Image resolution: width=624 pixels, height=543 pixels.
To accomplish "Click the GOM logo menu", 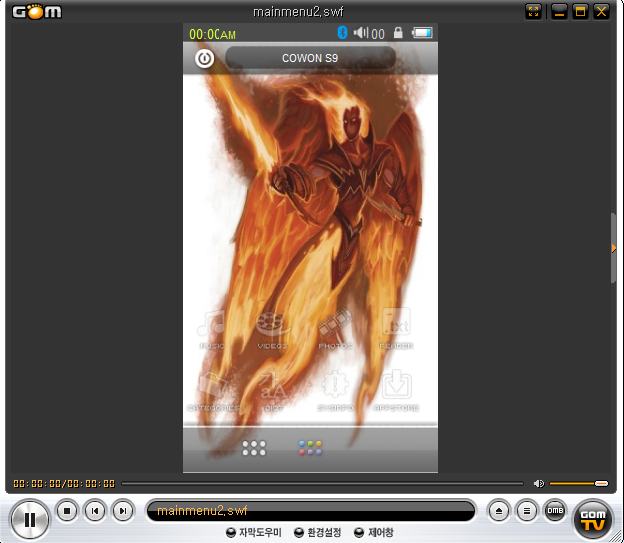I will 37,12.
